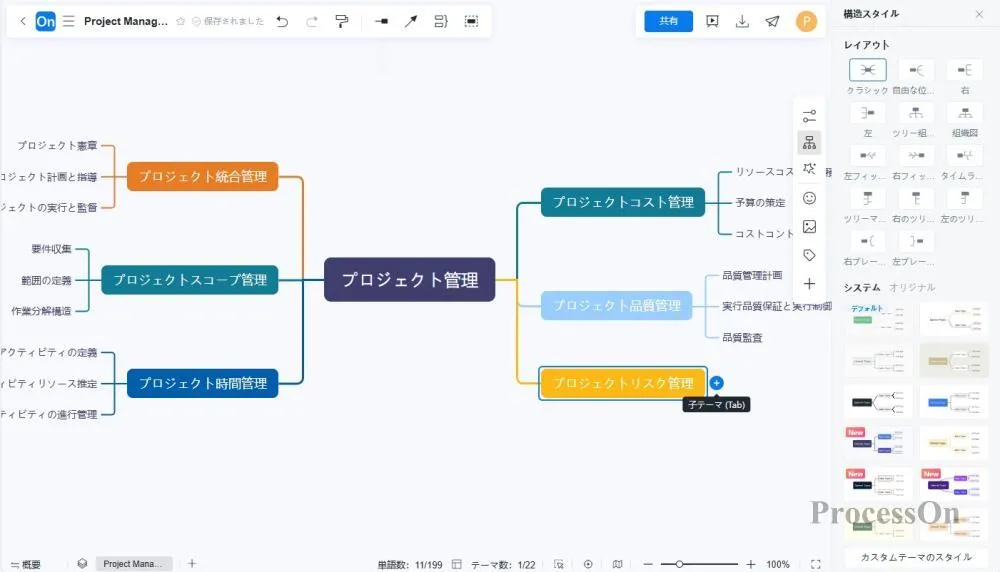Switch to the オリジナル tab
Viewport: 1000px width, 572px height.
912,288
